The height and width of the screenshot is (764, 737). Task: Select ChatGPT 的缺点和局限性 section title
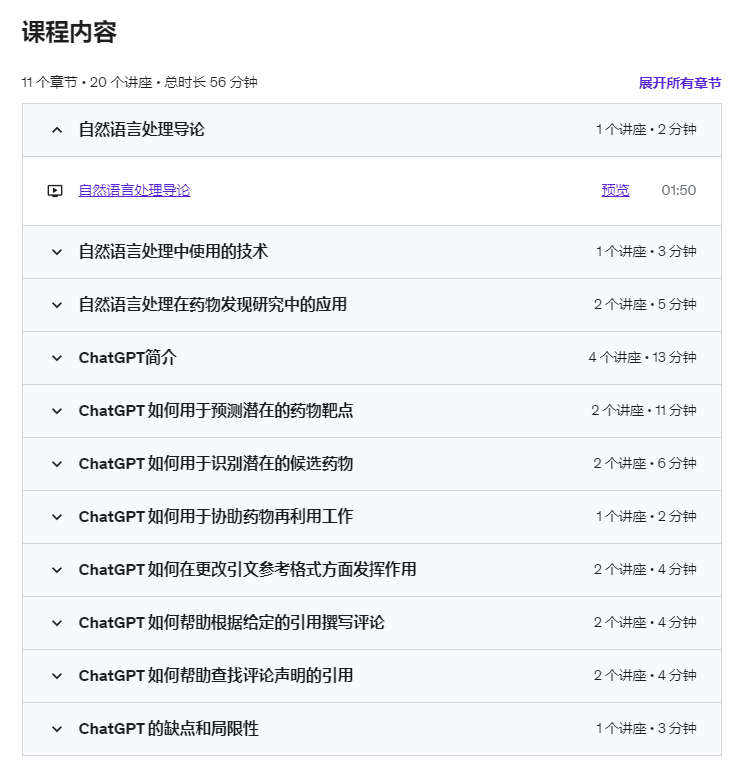169,729
